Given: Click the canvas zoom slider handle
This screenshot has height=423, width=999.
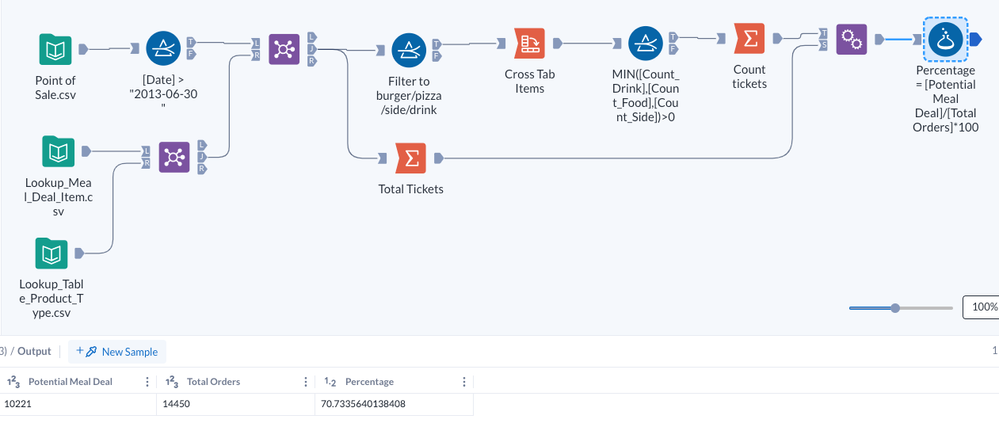Looking at the screenshot, I should point(895,308).
